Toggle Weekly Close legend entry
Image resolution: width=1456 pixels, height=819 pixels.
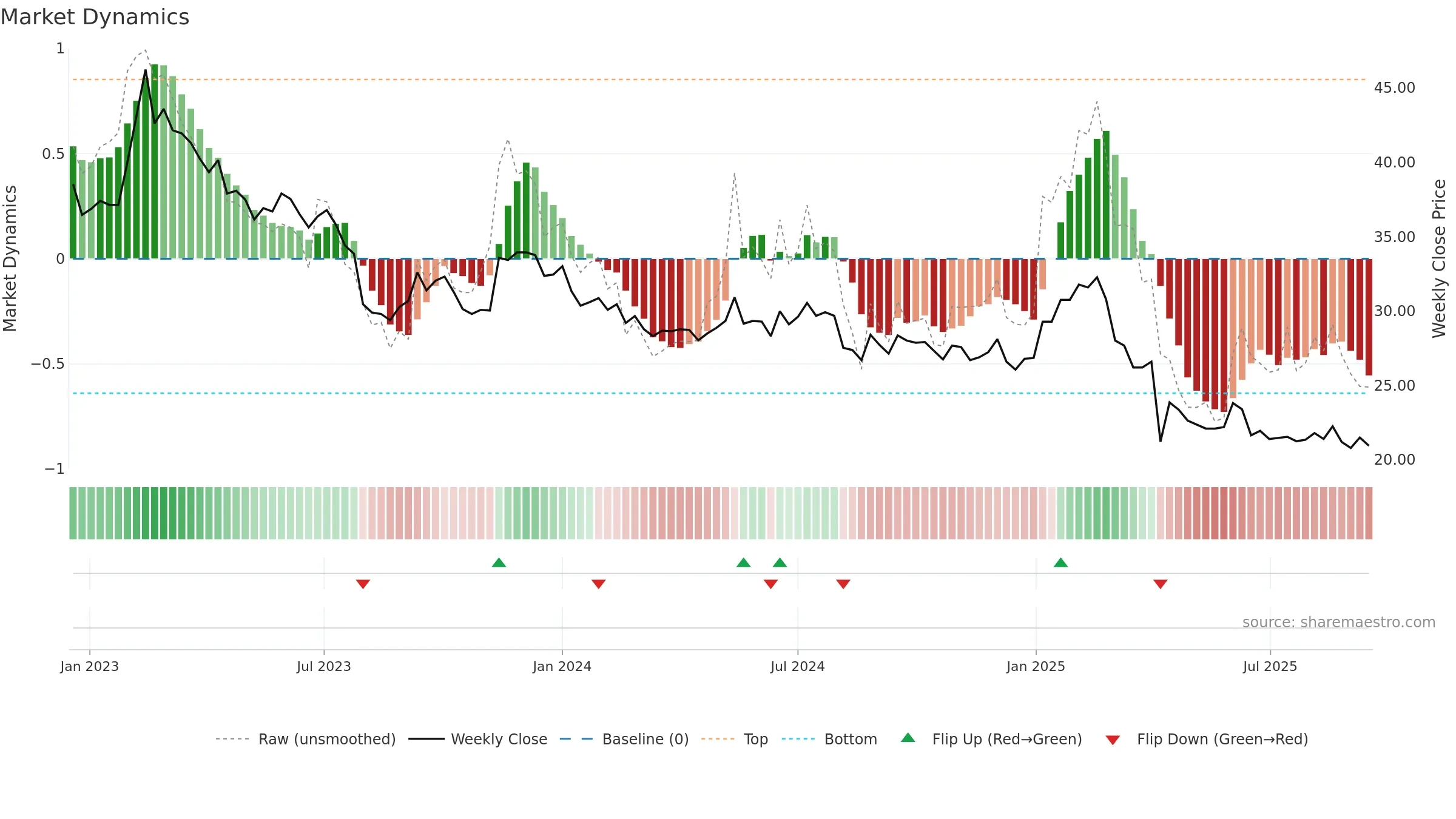[x=477, y=739]
